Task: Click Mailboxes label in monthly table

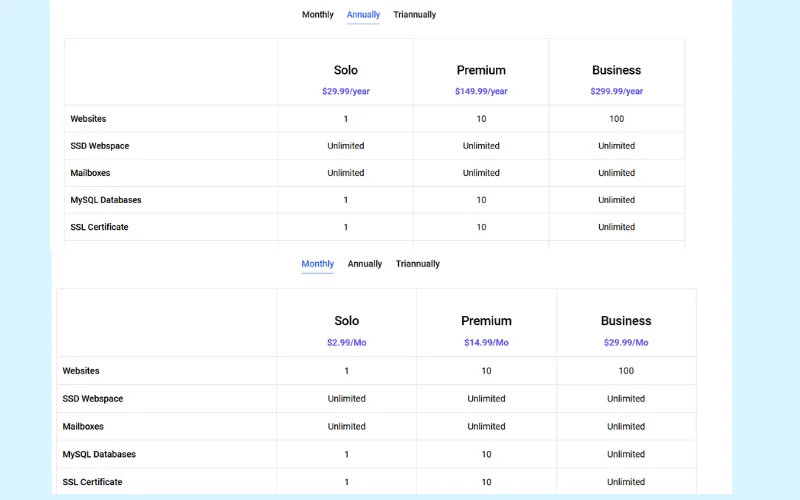Action: pos(83,427)
